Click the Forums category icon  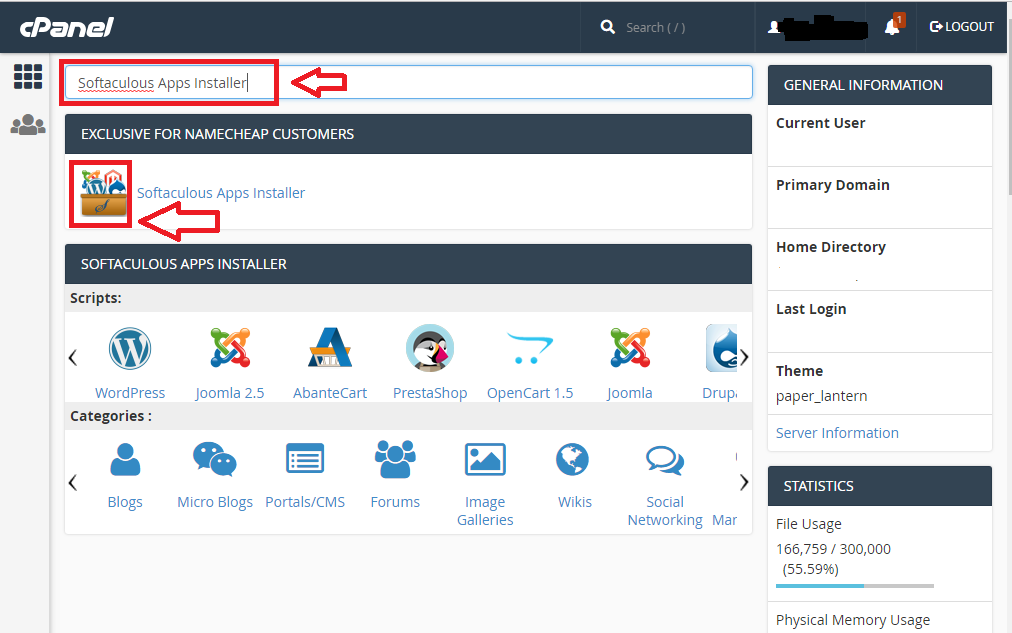[x=394, y=458]
